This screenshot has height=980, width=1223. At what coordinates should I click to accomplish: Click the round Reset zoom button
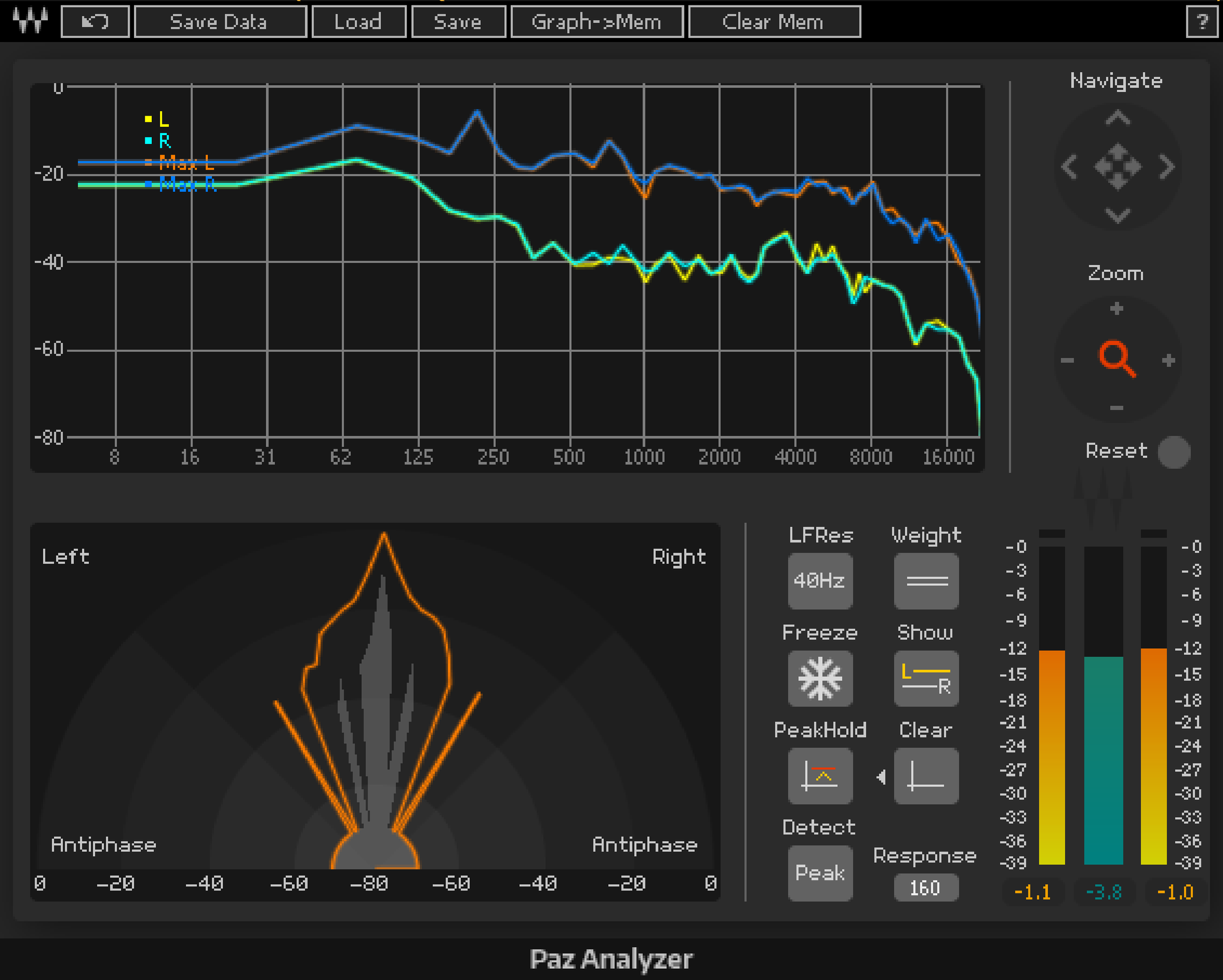pos(1174,452)
